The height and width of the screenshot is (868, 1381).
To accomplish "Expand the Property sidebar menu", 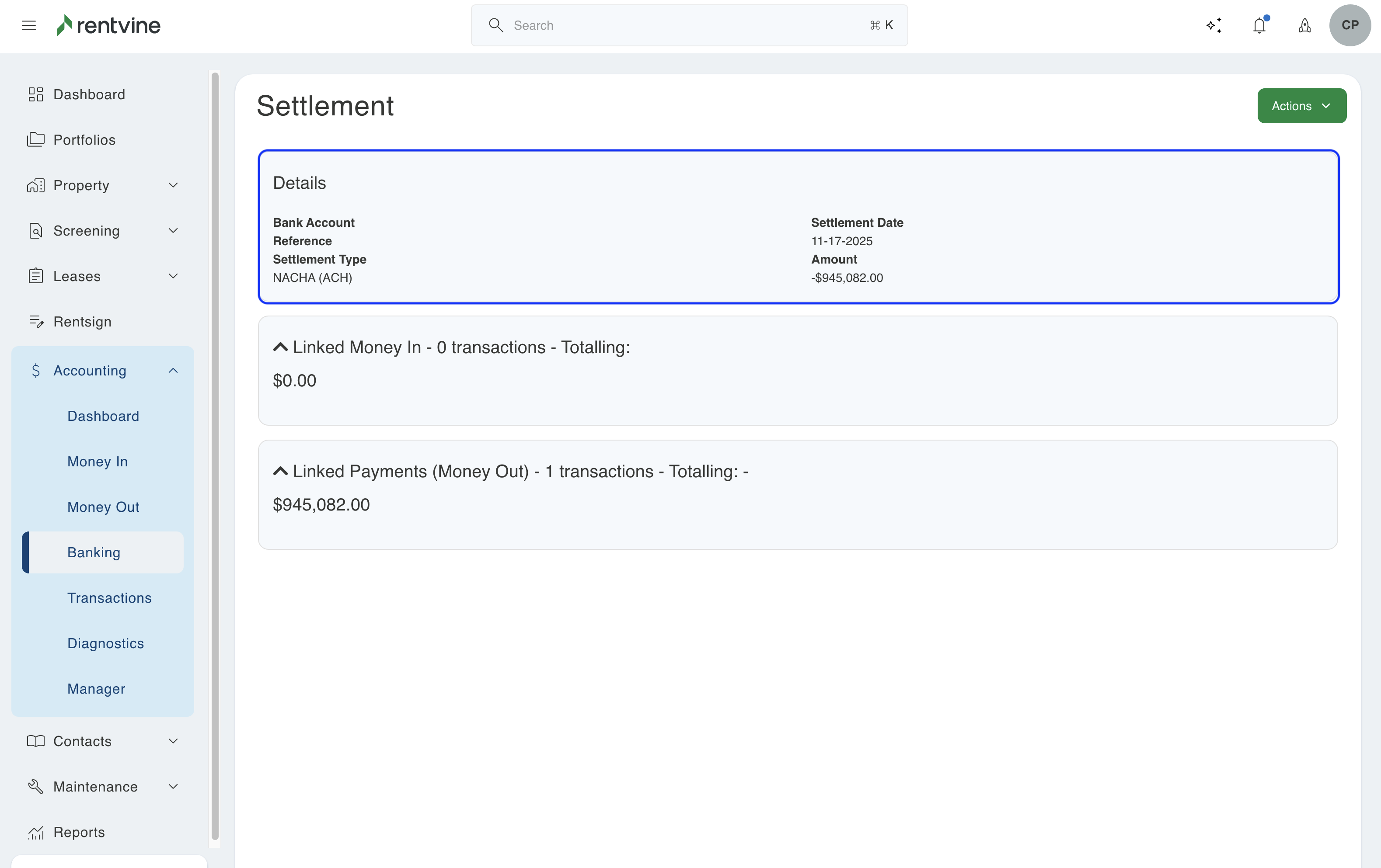I will pos(173,185).
